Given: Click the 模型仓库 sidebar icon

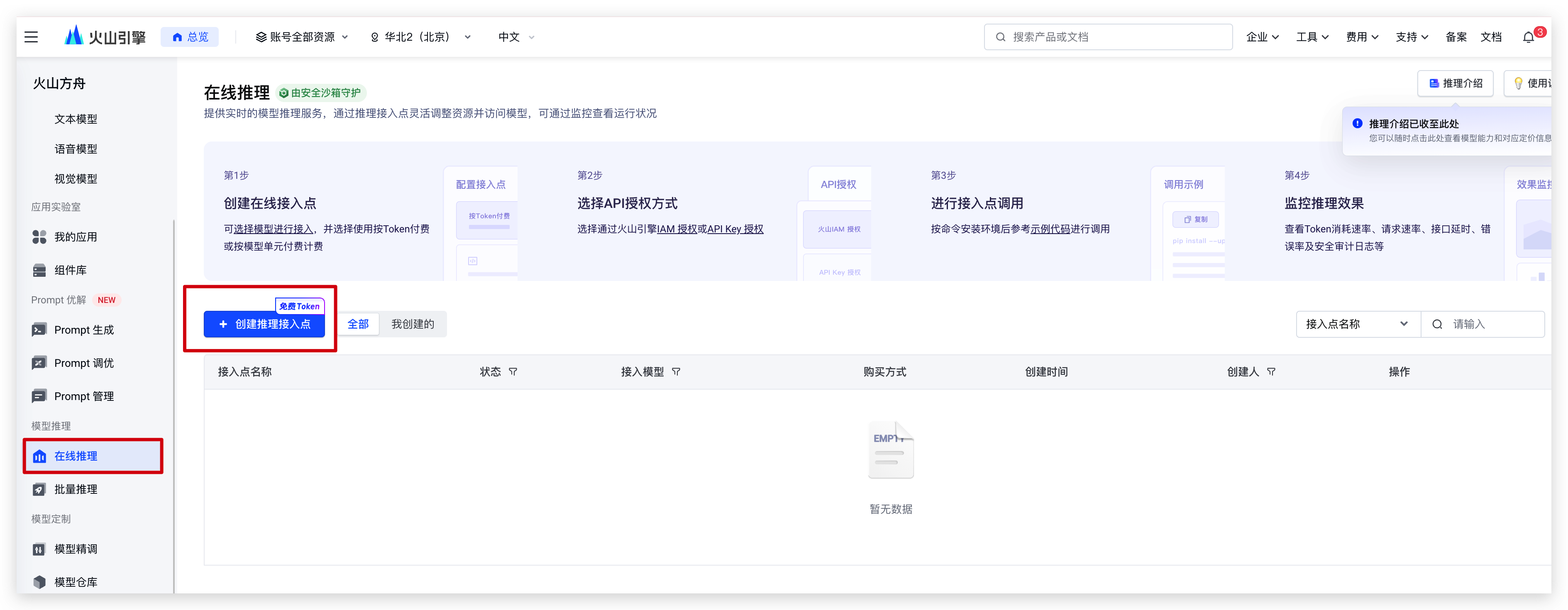Looking at the screenshot, I should tap(39, 582).
